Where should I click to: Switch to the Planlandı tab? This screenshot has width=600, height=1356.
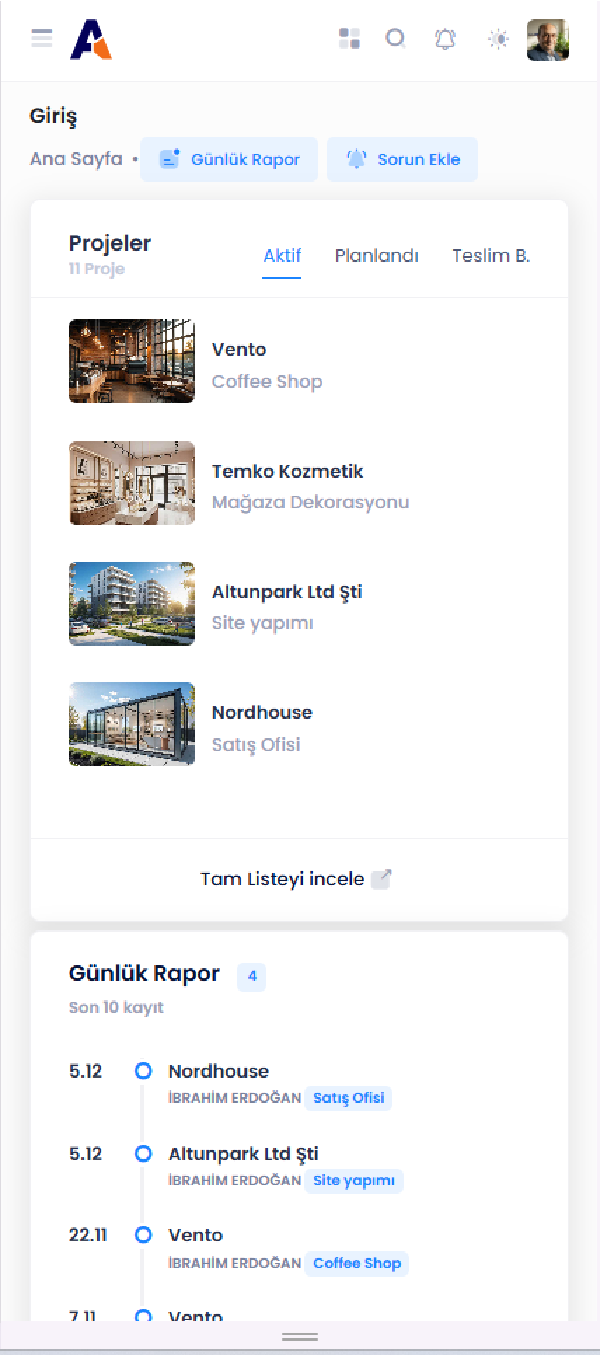376,256
